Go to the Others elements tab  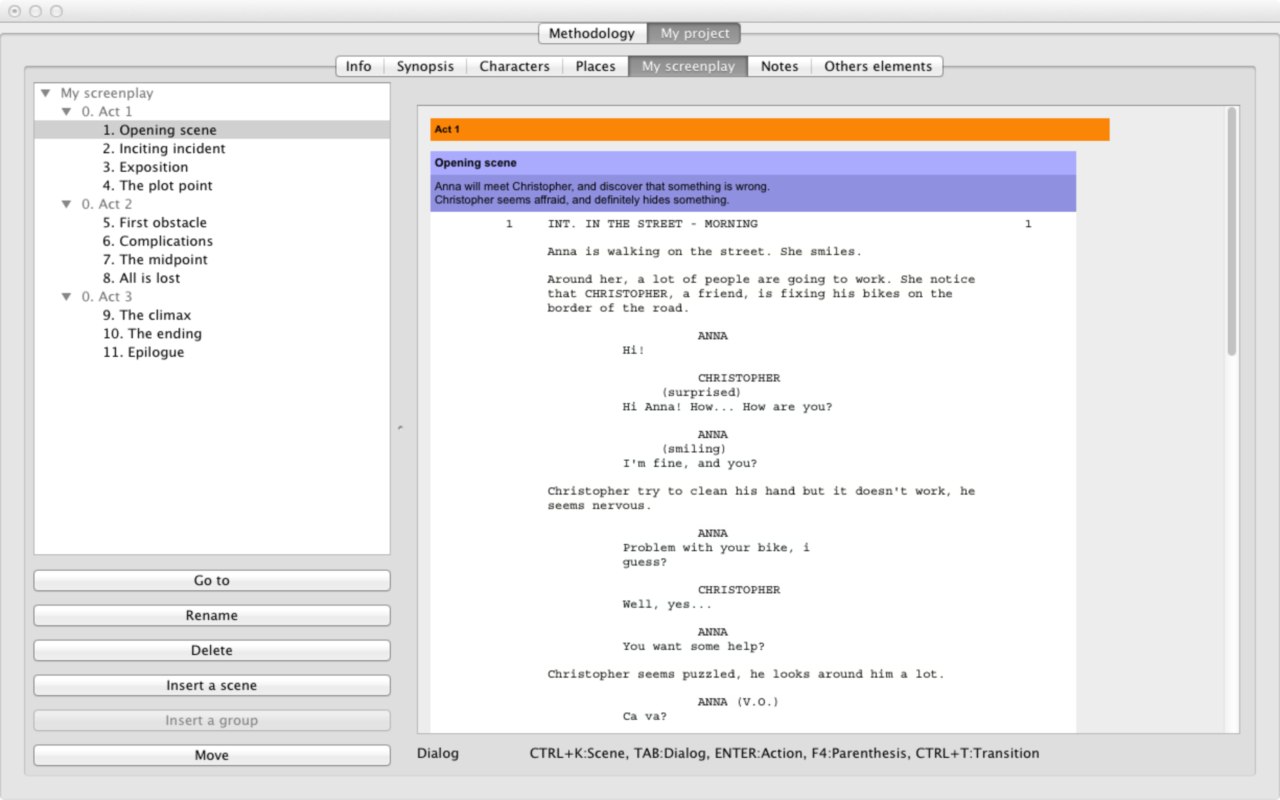tap(877, 66)
